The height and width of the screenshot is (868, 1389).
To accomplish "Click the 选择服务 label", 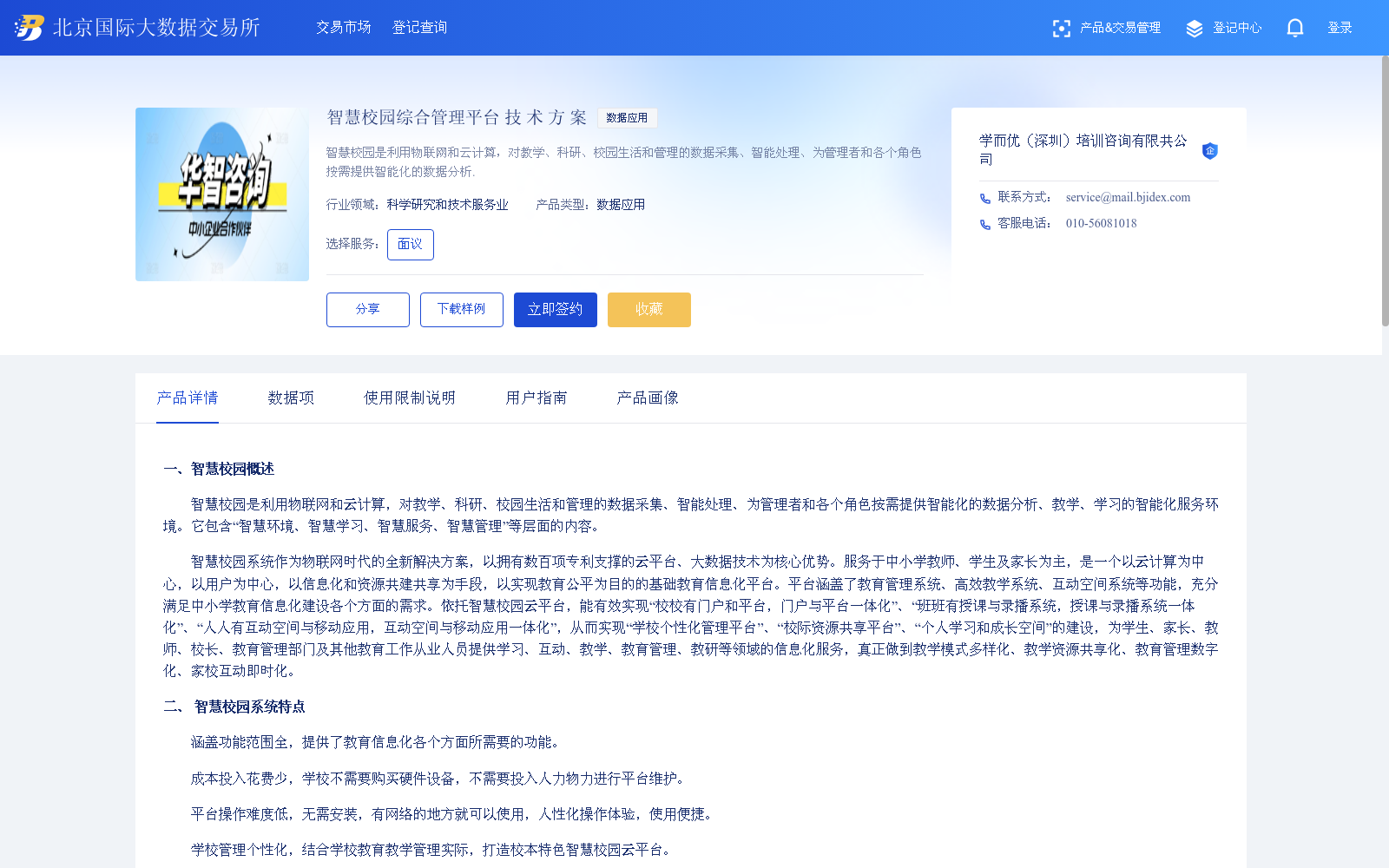I will pyautogui.click(x=353, y=244).
